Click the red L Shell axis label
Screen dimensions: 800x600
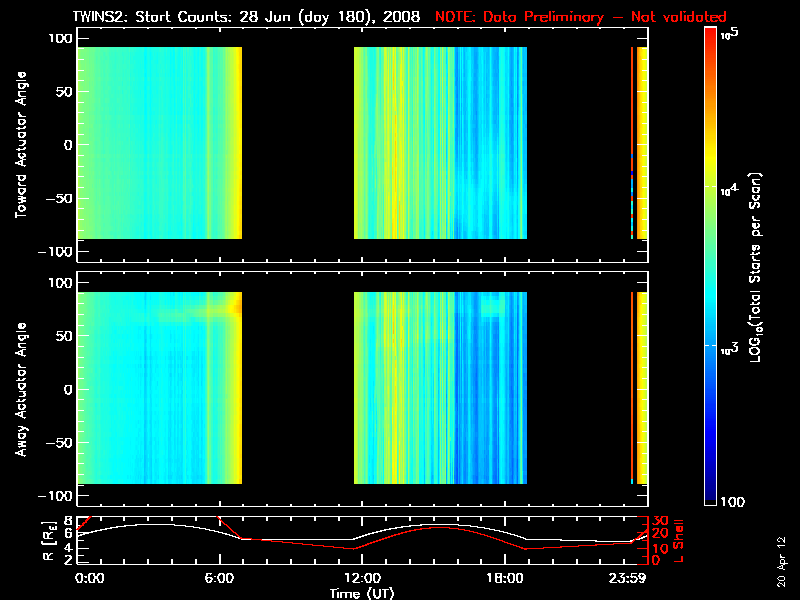tap(689, 540)
